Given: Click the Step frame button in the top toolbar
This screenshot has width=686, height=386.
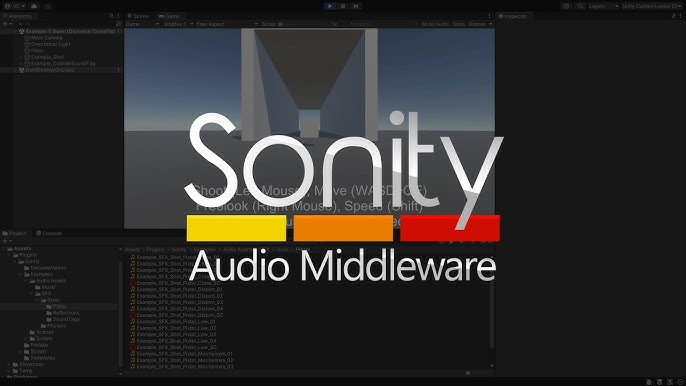Looking at the screenshot, I should (356, 6).
